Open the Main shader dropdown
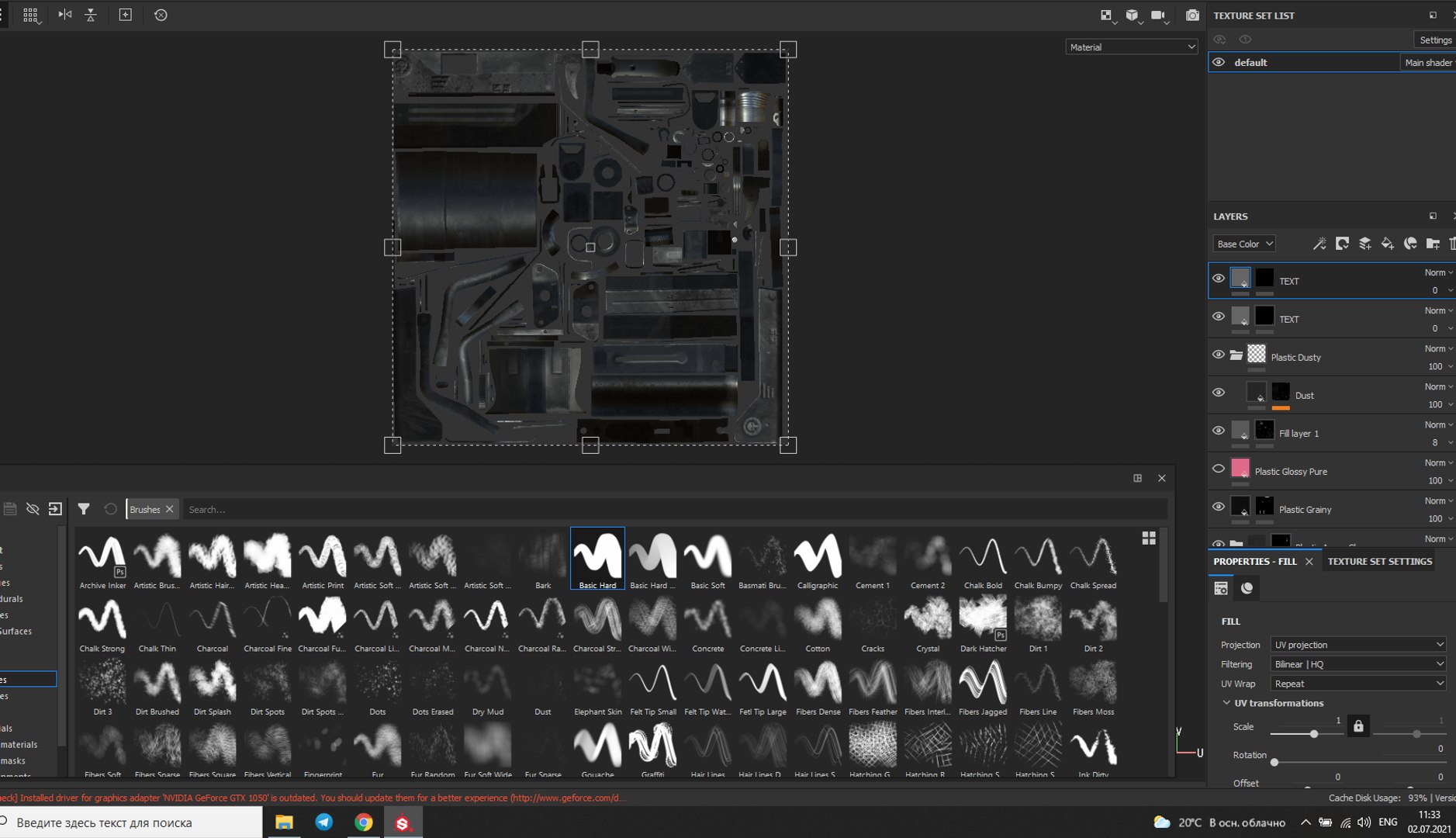This screenshot has width=1456, height=838. pos(1429,62)
